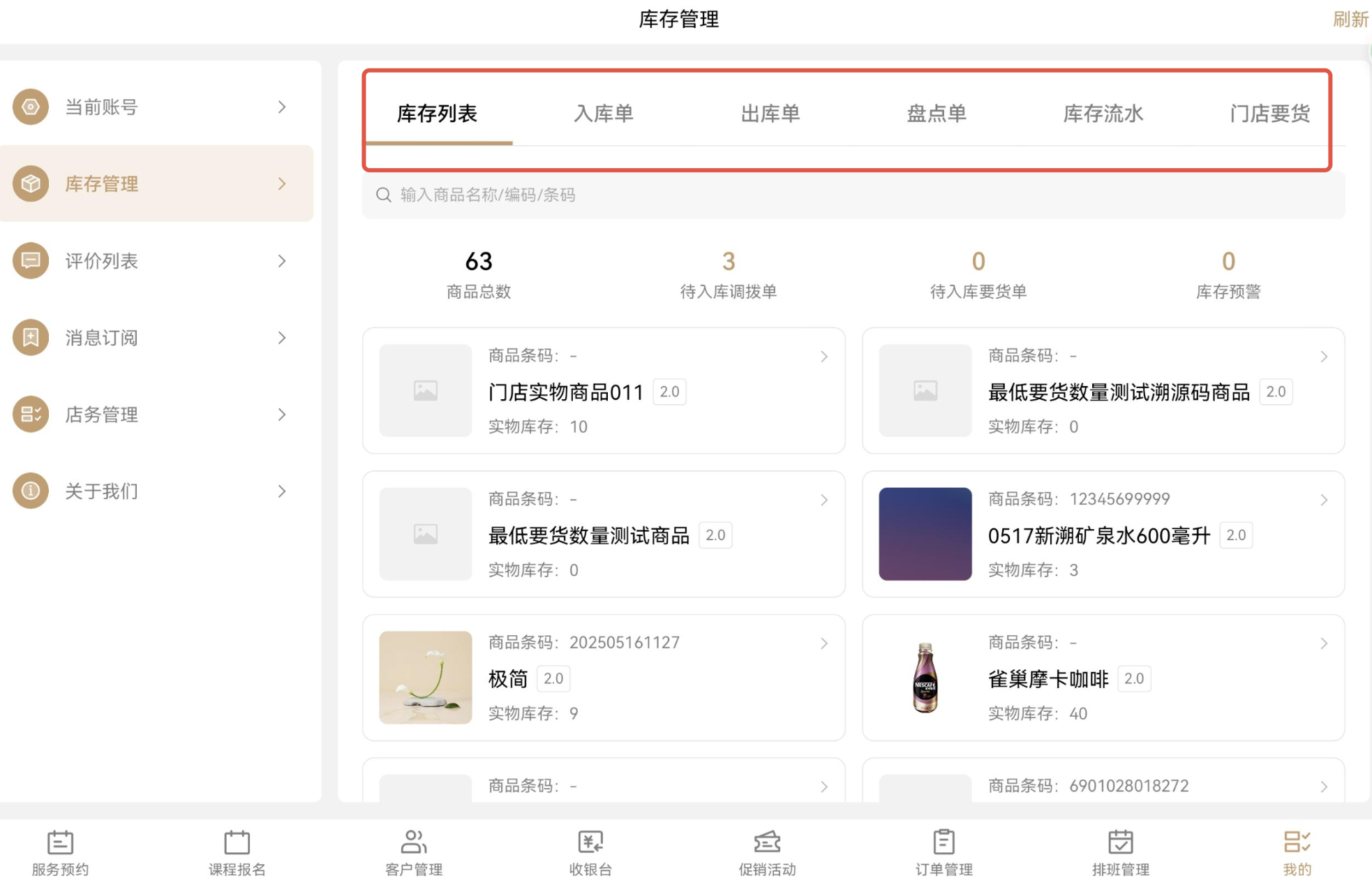Open details chevron for 门店实物商品011
The image size is (1372, 885).
[x=824, y=357]
